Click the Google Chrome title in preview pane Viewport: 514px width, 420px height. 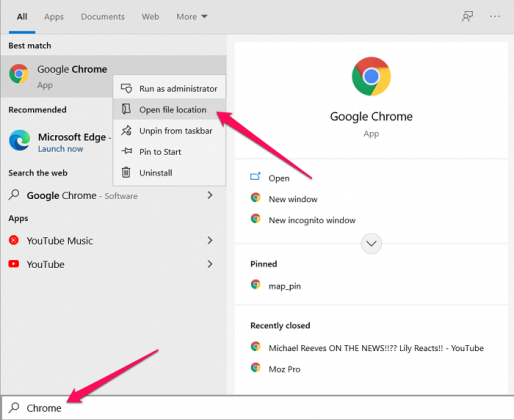click(371, 117)
